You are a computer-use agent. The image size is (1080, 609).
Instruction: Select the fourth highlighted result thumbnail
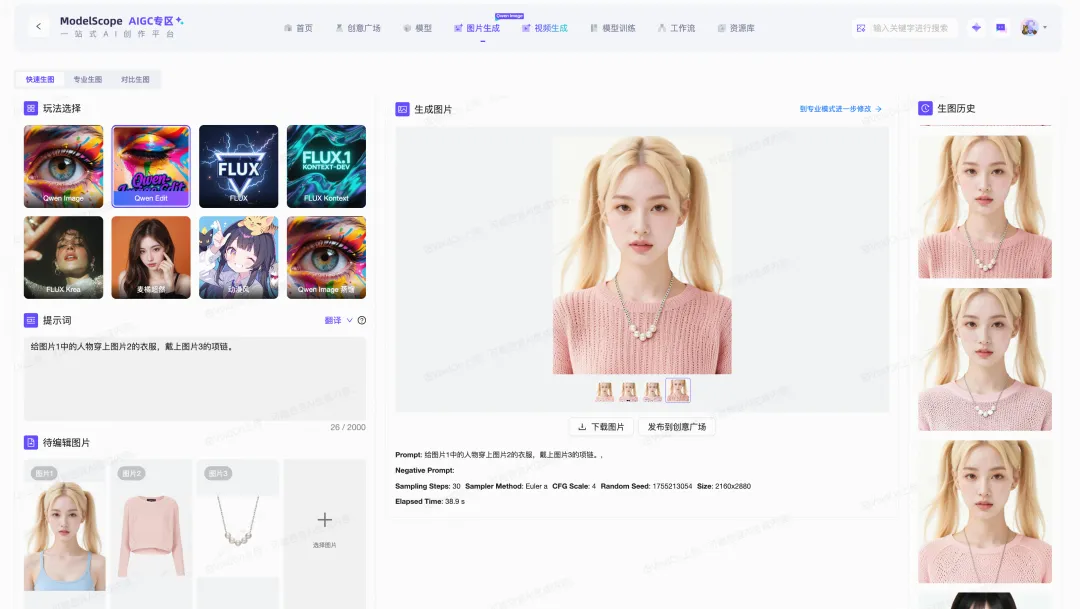(678, 391)
